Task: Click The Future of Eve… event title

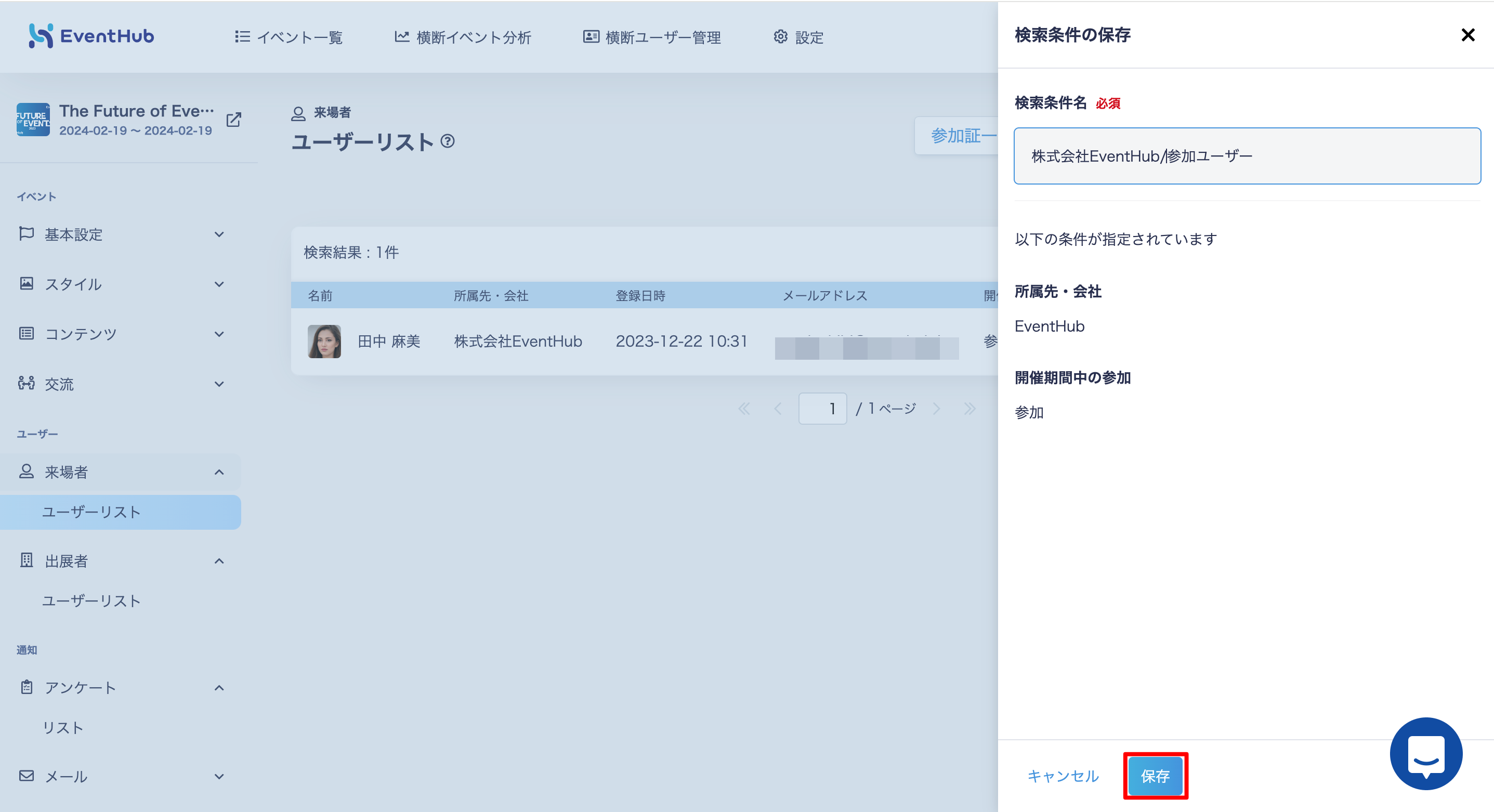Action: pyautogui.click(x=136, y=111)
